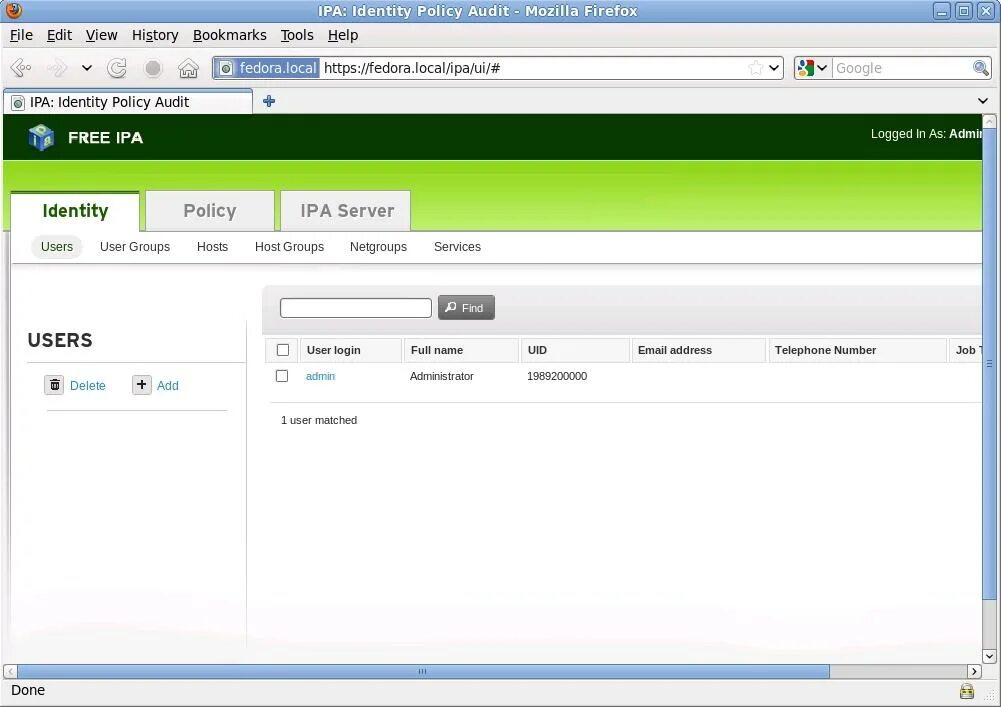Viewport: 1001px width, 707px height.
Task: Click the Done status bar text
Action: click(x=28, y=690)
